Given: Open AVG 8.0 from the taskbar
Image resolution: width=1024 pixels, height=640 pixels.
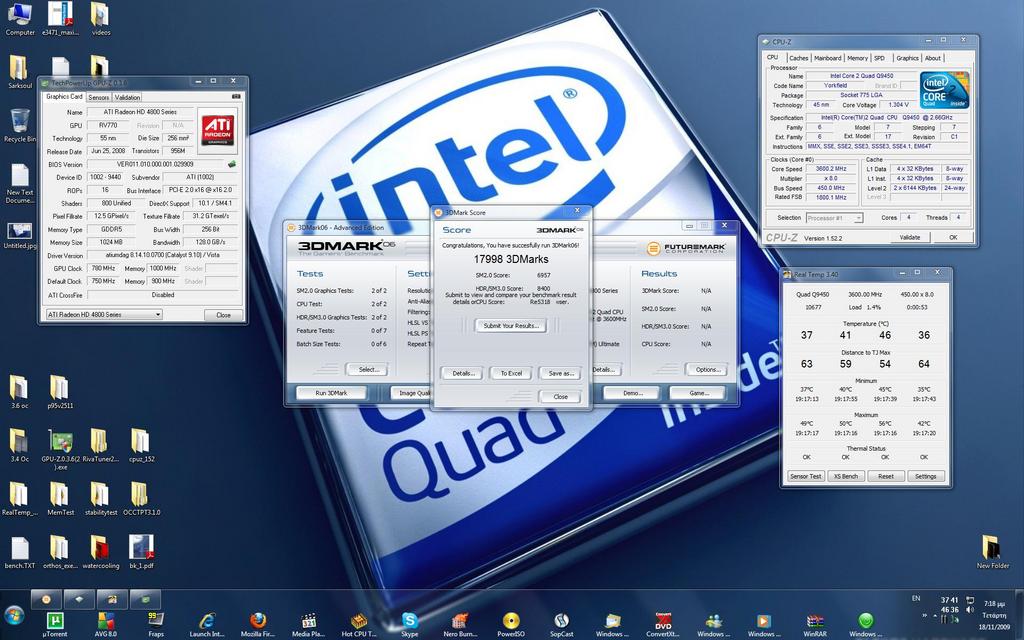Looking at the screenshot, I should tap(106, 624).
